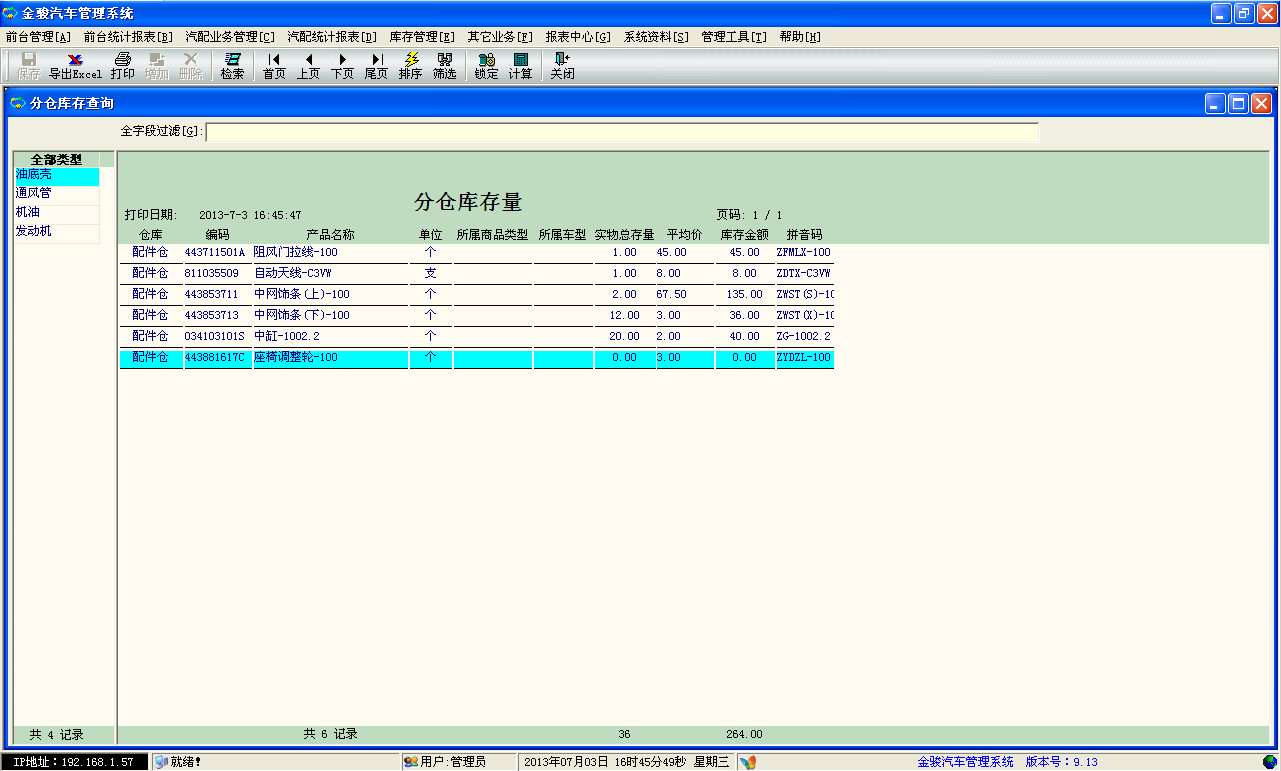Open the 汽配业务管理[C] menu
This screenshot has width=1281, height=771.
click(230, 37)
